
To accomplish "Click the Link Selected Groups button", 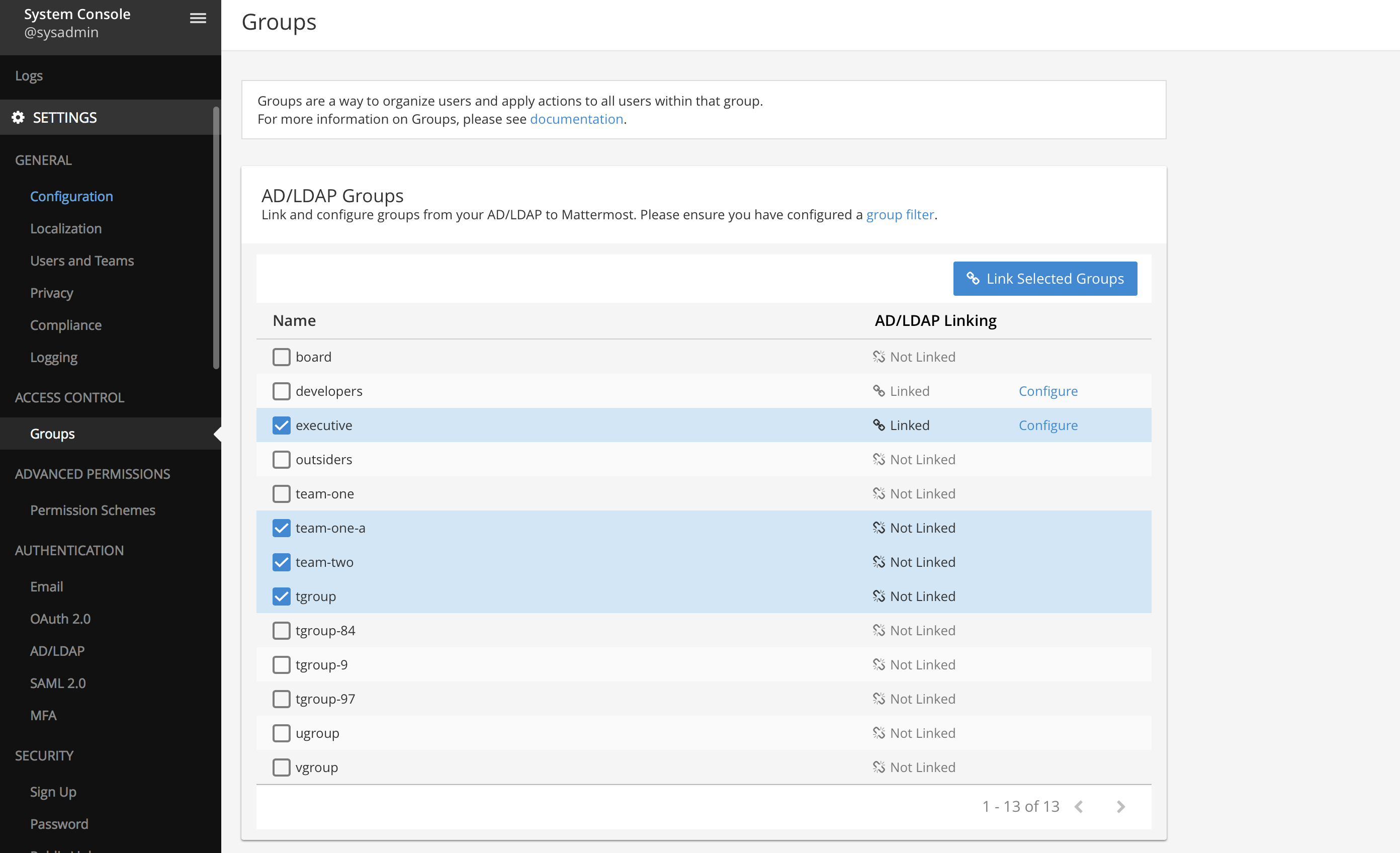I will click(1045, 279).
